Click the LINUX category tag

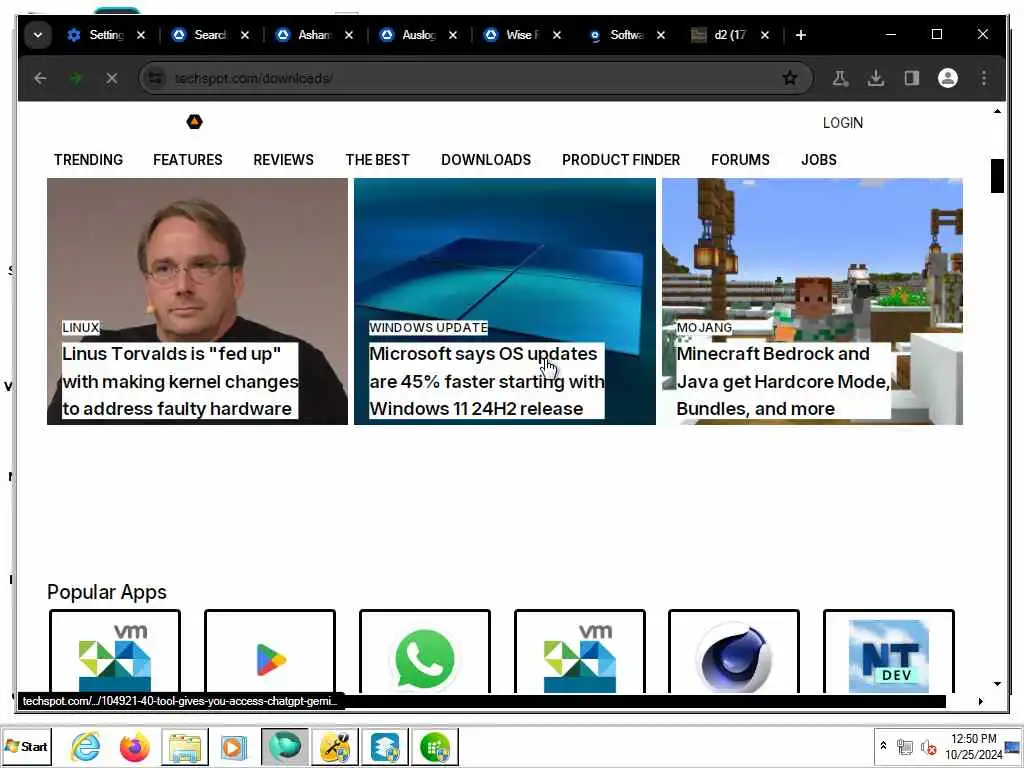[x=81, y=327]
